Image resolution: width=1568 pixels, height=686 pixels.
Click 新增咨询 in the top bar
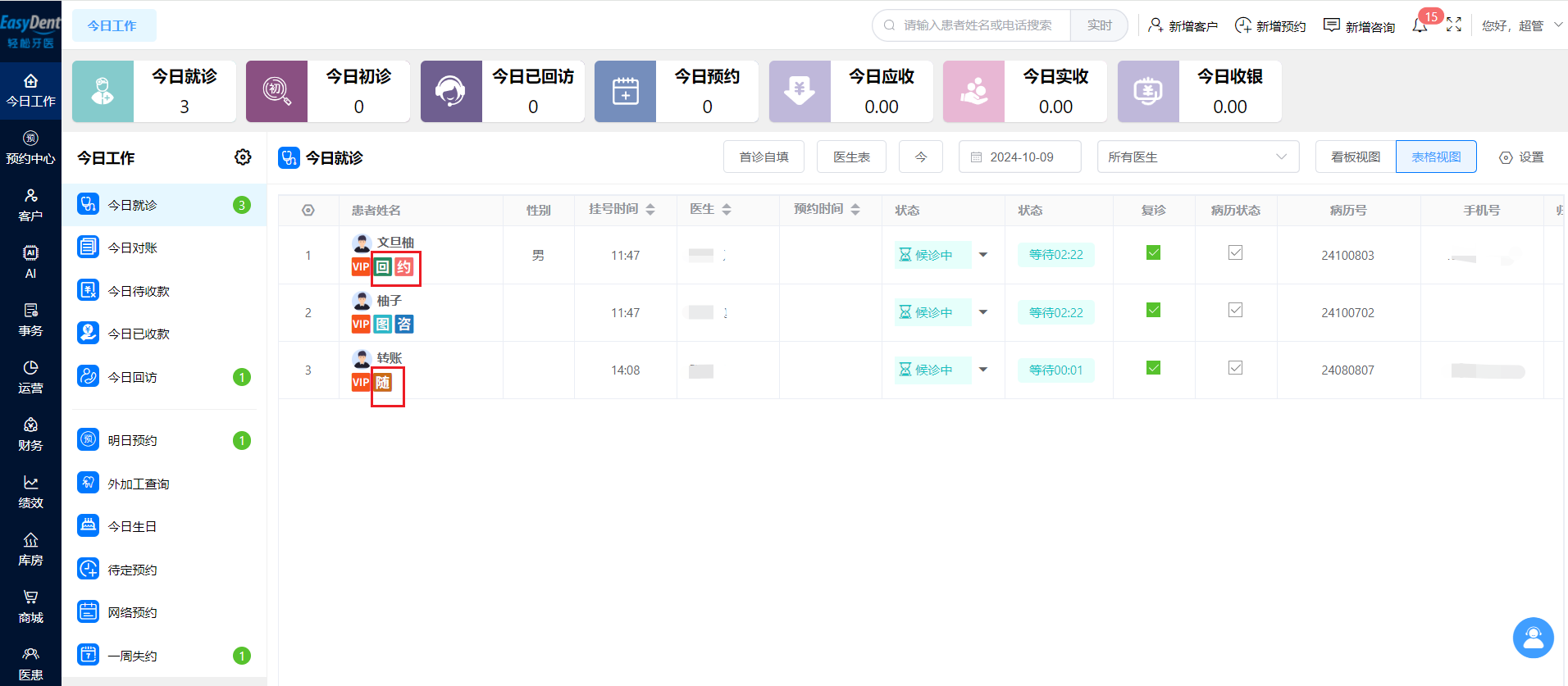point(1359,26)
